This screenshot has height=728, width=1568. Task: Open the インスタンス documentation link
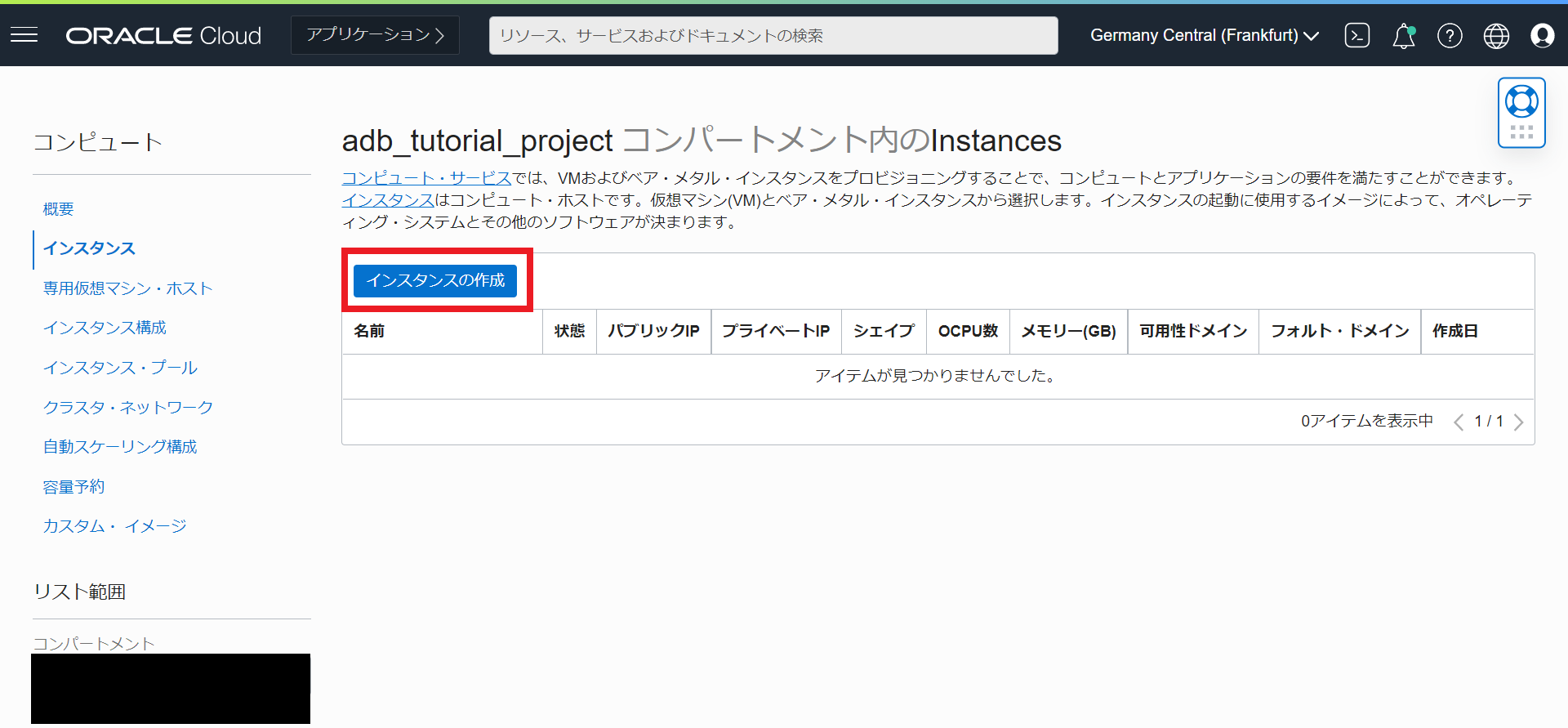pyautogui.click(x=388, y=199)
